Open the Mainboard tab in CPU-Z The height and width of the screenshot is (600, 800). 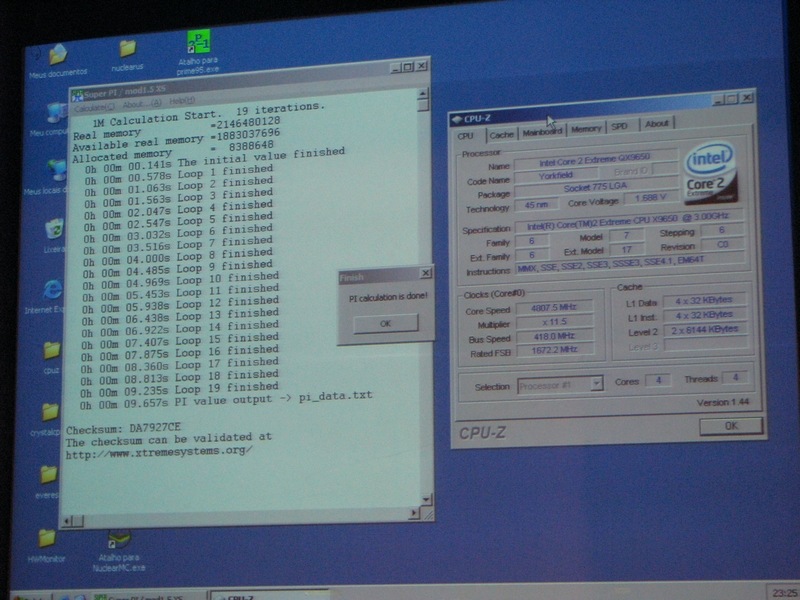click(x=542, y=132)
